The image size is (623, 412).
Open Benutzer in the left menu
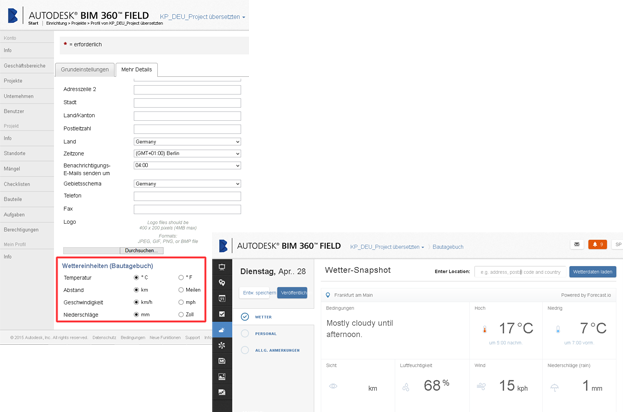point(14,111)
